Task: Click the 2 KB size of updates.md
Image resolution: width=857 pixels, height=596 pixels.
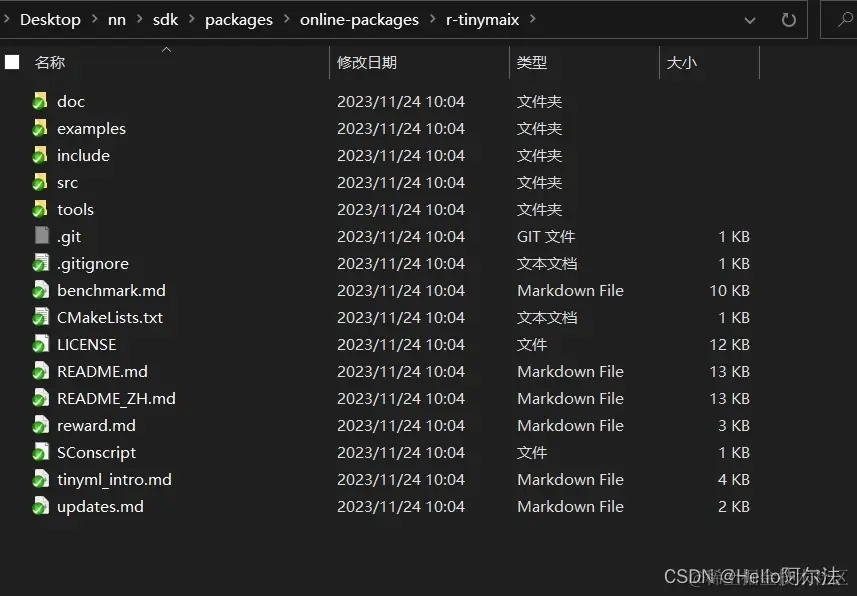Action: pos(734,507)
